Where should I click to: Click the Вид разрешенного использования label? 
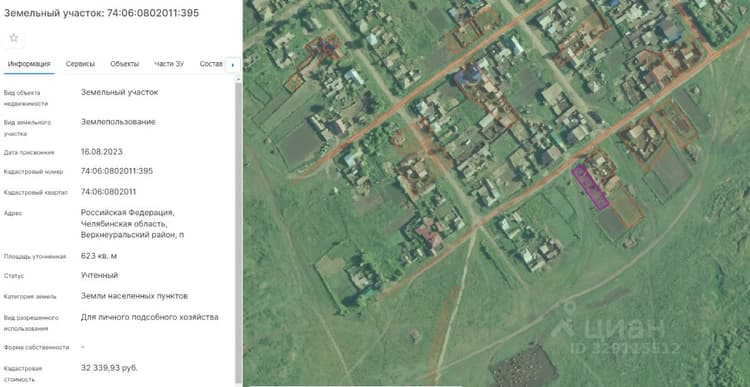click(x=31, y=323)
